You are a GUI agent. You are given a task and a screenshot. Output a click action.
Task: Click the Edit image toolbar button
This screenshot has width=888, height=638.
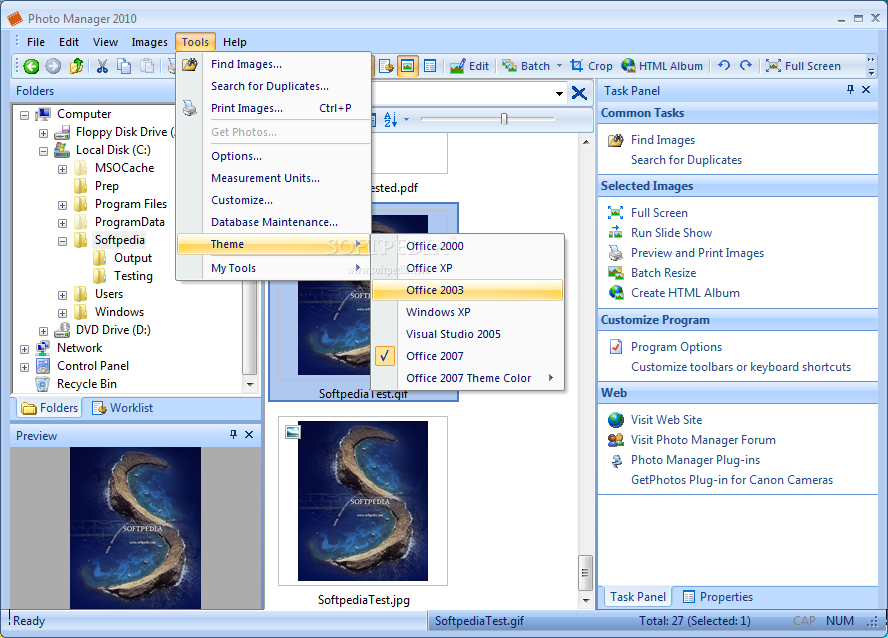point(469,66)
